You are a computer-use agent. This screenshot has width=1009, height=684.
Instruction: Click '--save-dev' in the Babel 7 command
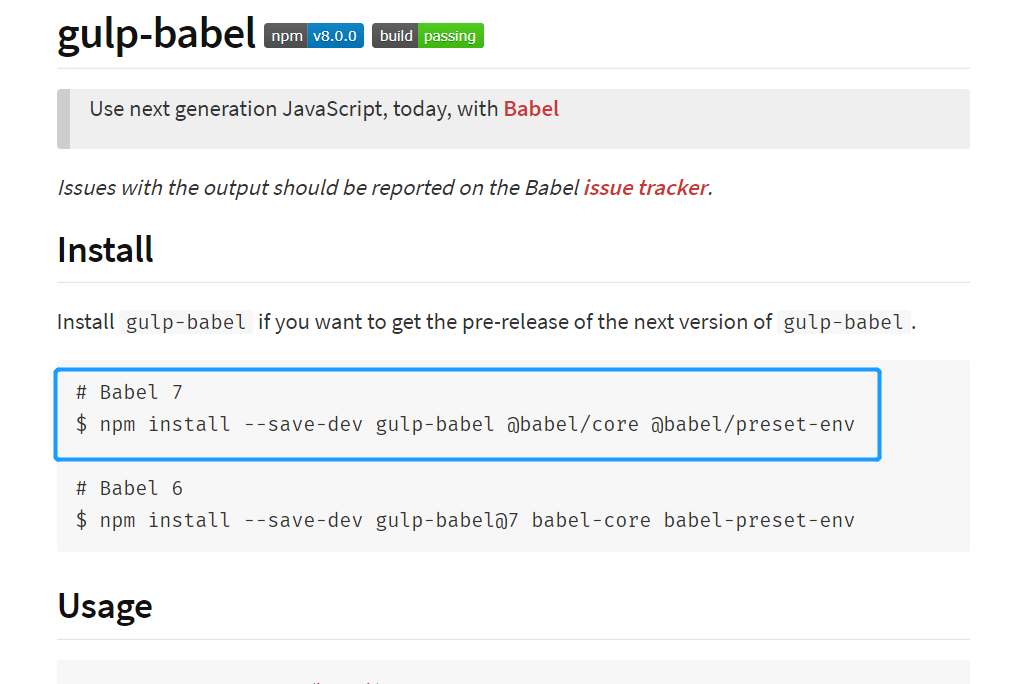(x=303, y=424)
